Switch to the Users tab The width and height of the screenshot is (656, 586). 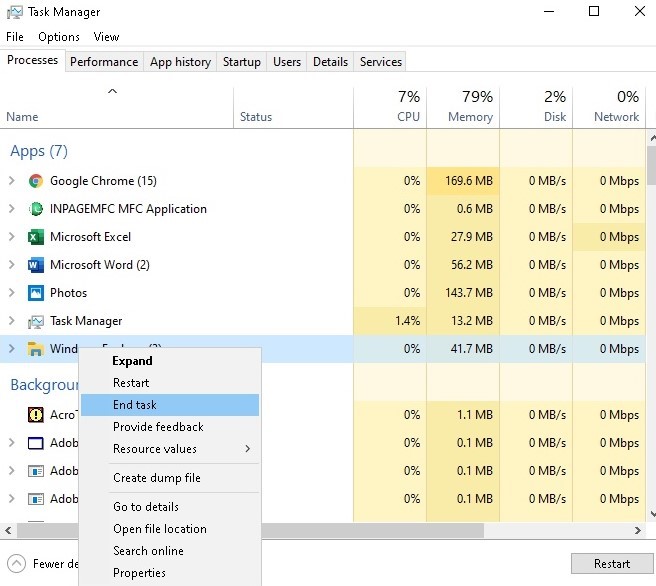pos(287,62)
